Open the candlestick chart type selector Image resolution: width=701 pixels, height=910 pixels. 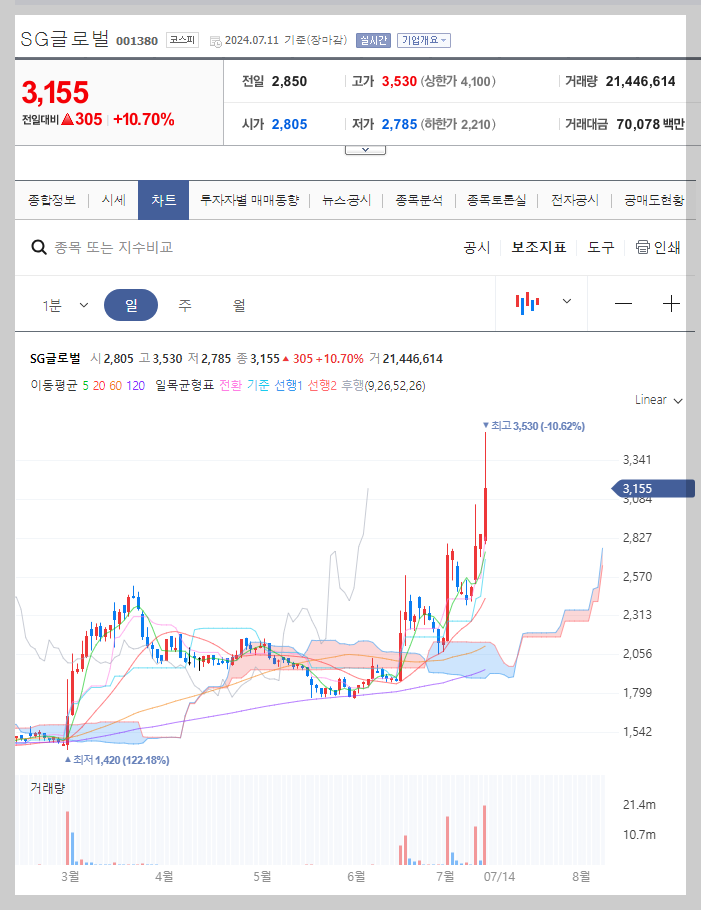click(527, 303)
